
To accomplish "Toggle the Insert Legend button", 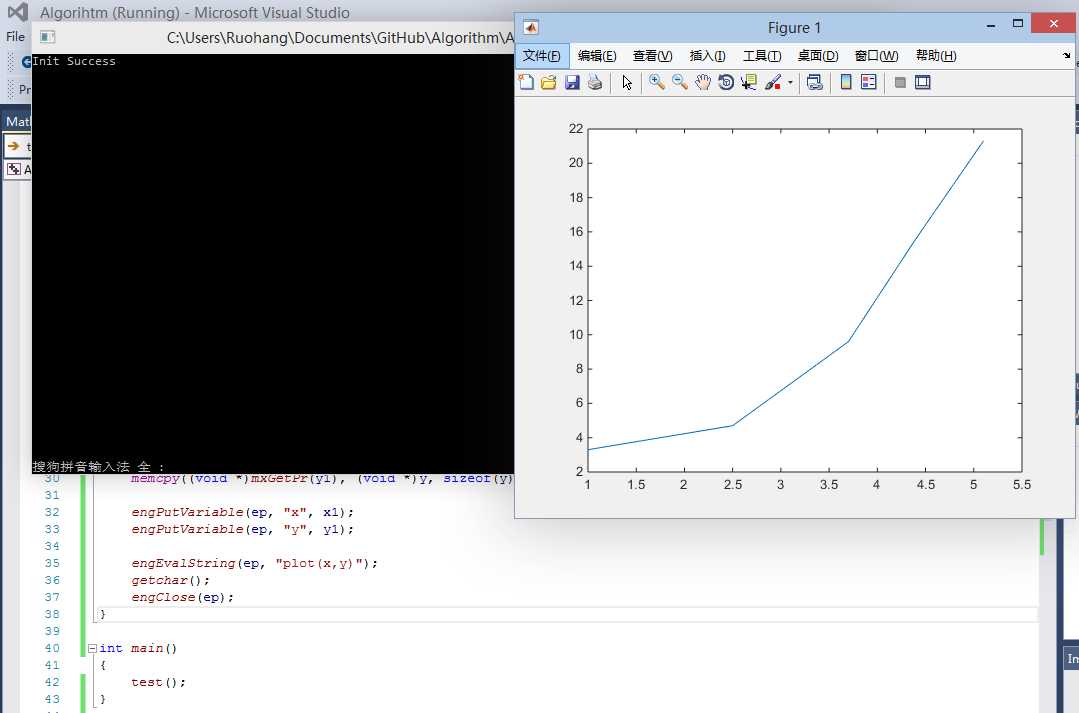I will (869, 83).
